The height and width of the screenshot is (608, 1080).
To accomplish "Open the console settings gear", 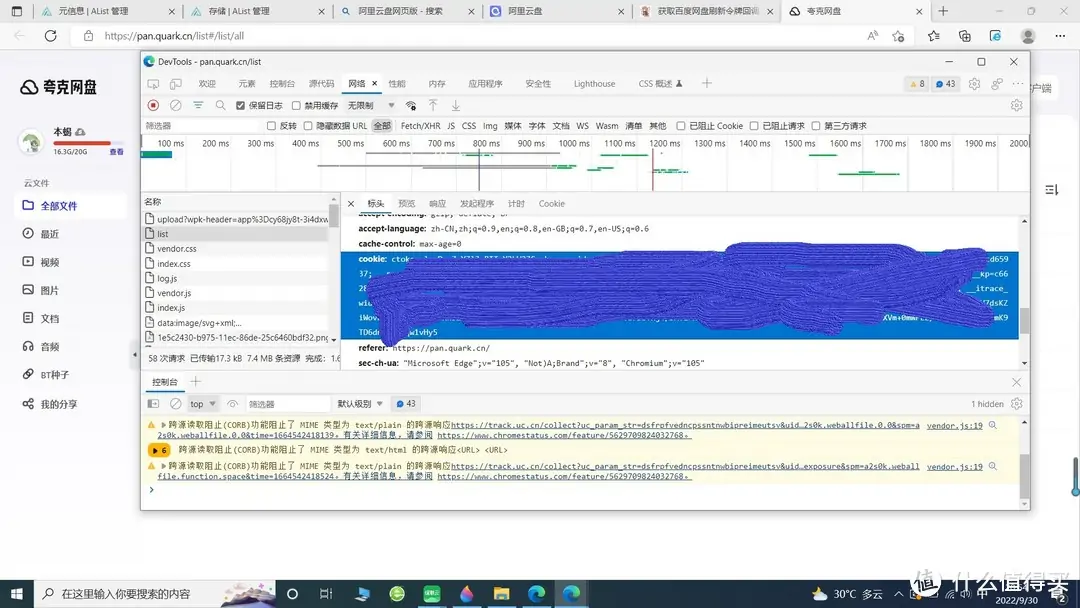I will click(x=1016, y=403).
